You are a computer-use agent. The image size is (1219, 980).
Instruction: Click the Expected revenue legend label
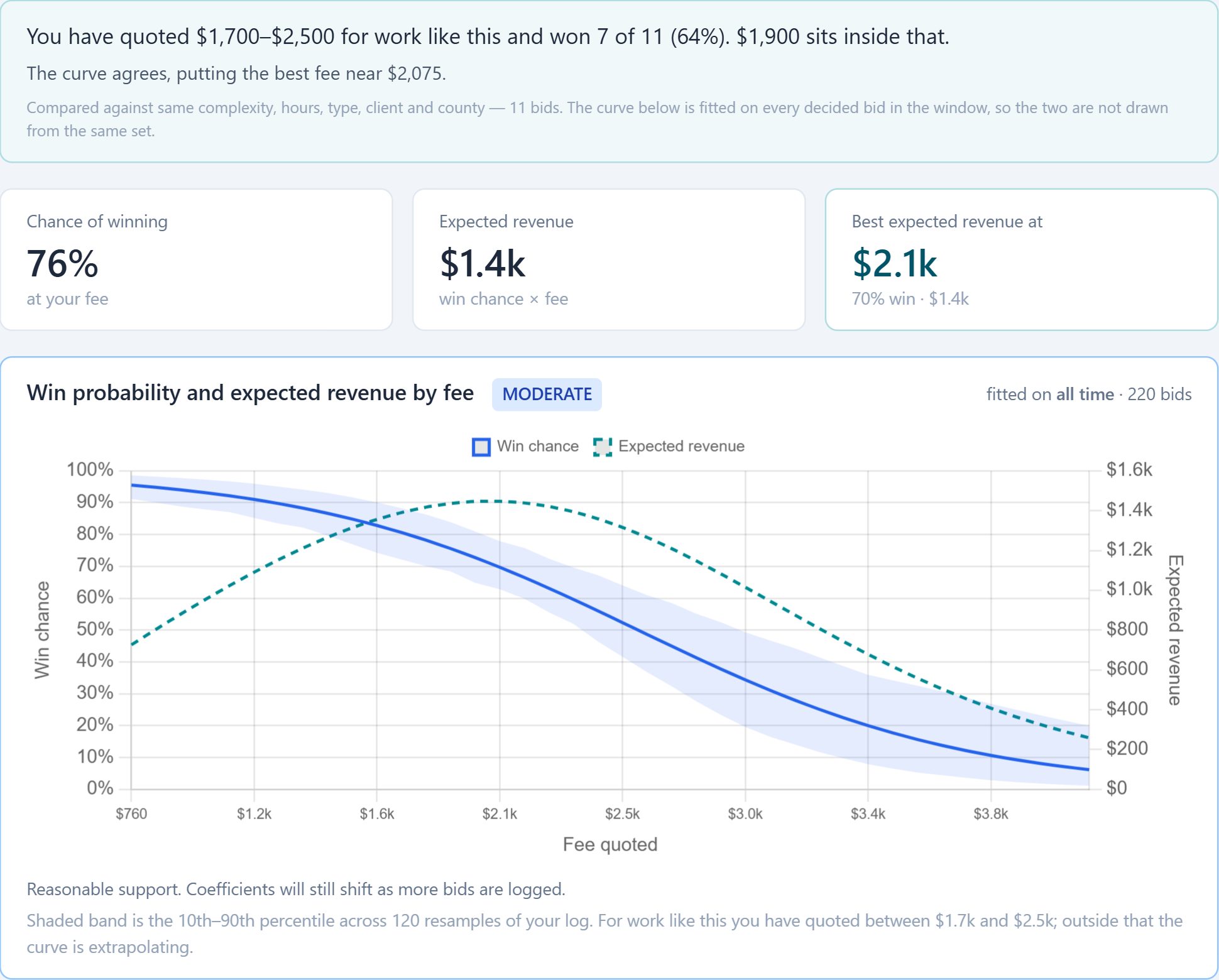[x=681, y=446]
